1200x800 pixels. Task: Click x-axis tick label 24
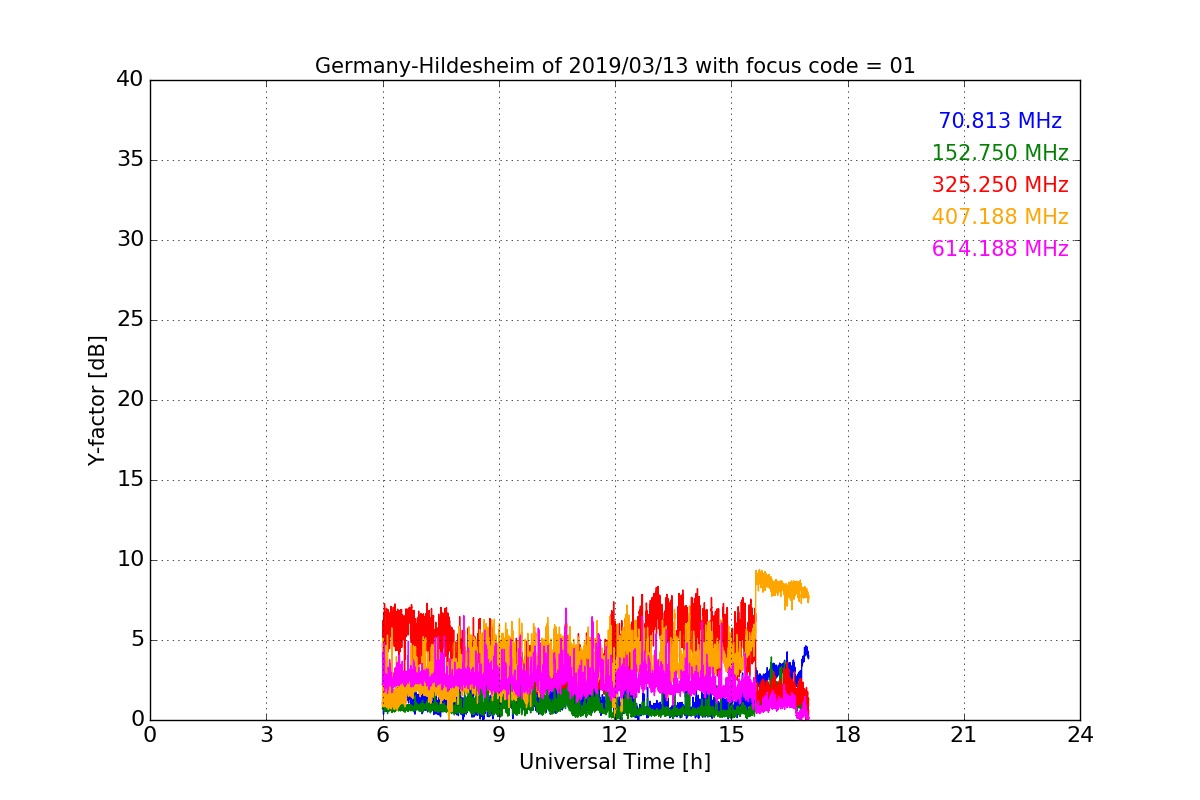(1080, 734)
